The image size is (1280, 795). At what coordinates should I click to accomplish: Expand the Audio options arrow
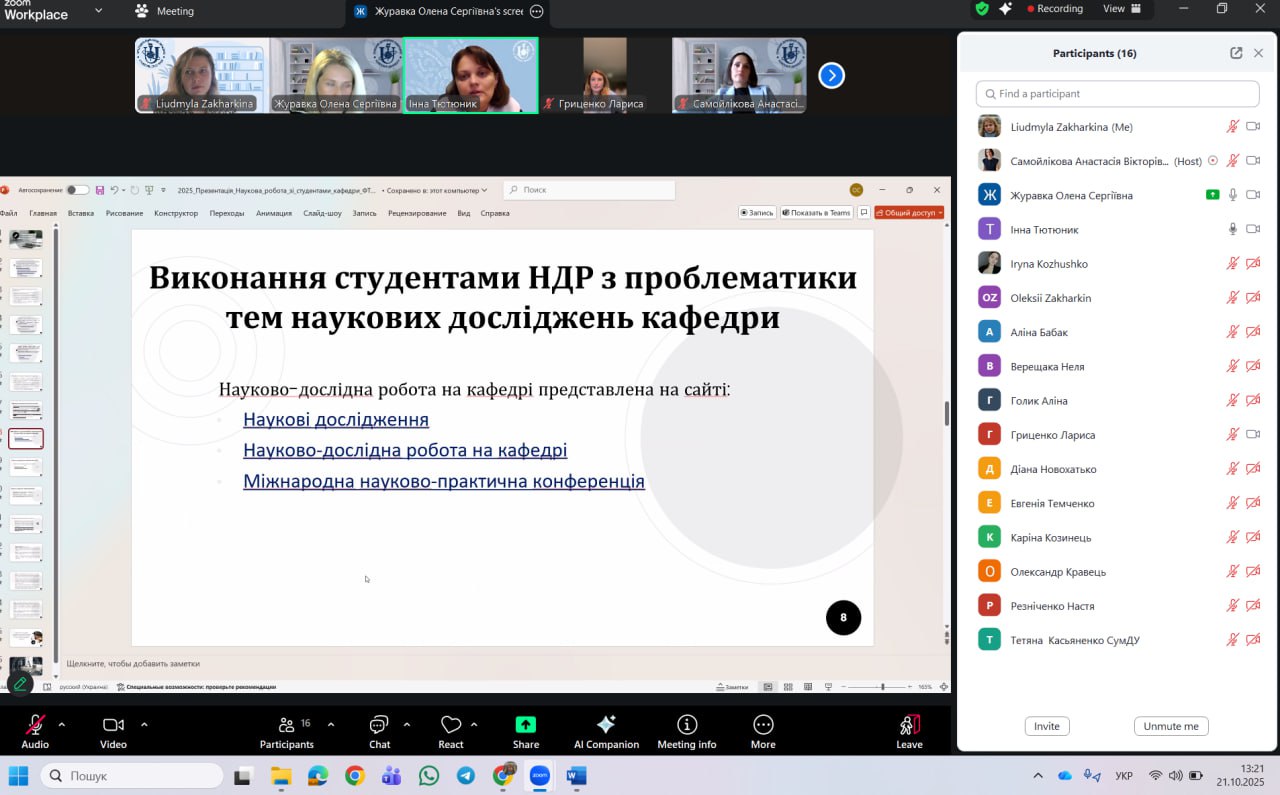tap(62, 724)
